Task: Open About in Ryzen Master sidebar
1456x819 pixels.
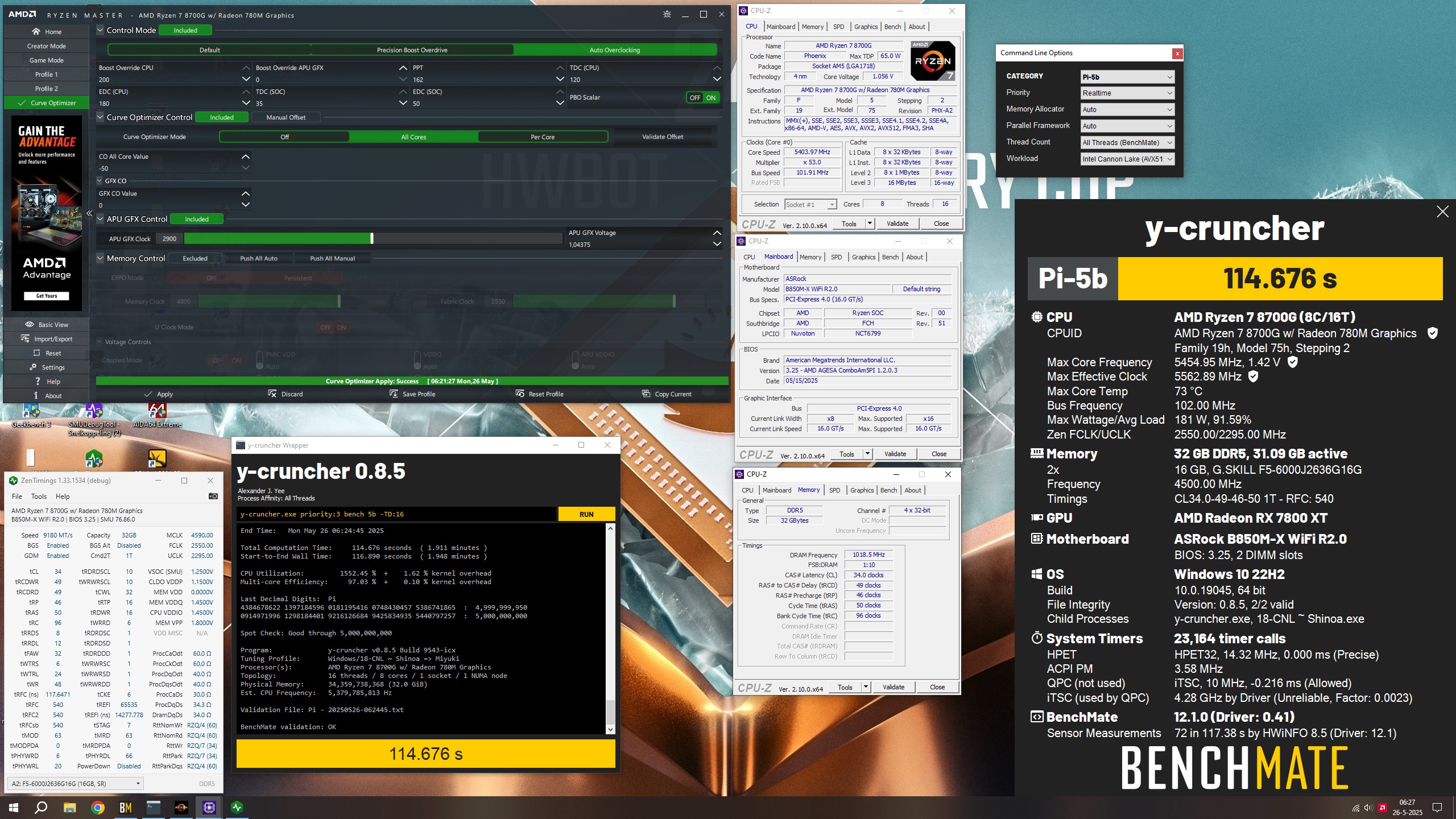Action: coord(47,396)
